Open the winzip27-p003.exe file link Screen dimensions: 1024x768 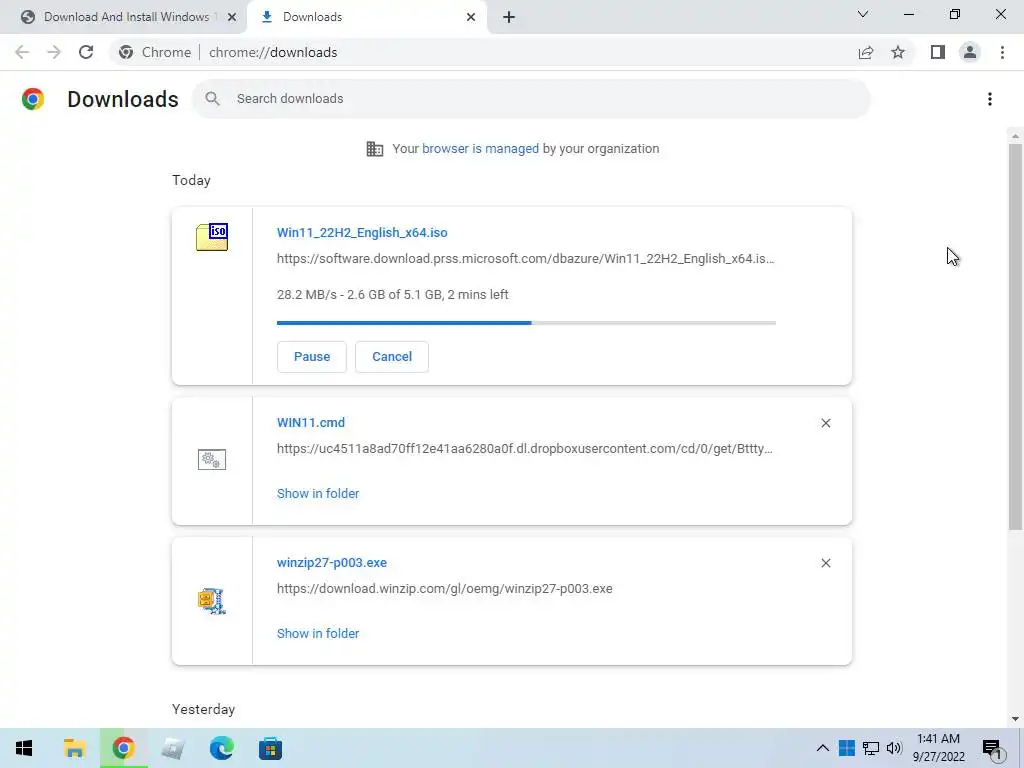pyautogui.click(x=332, y=562)
